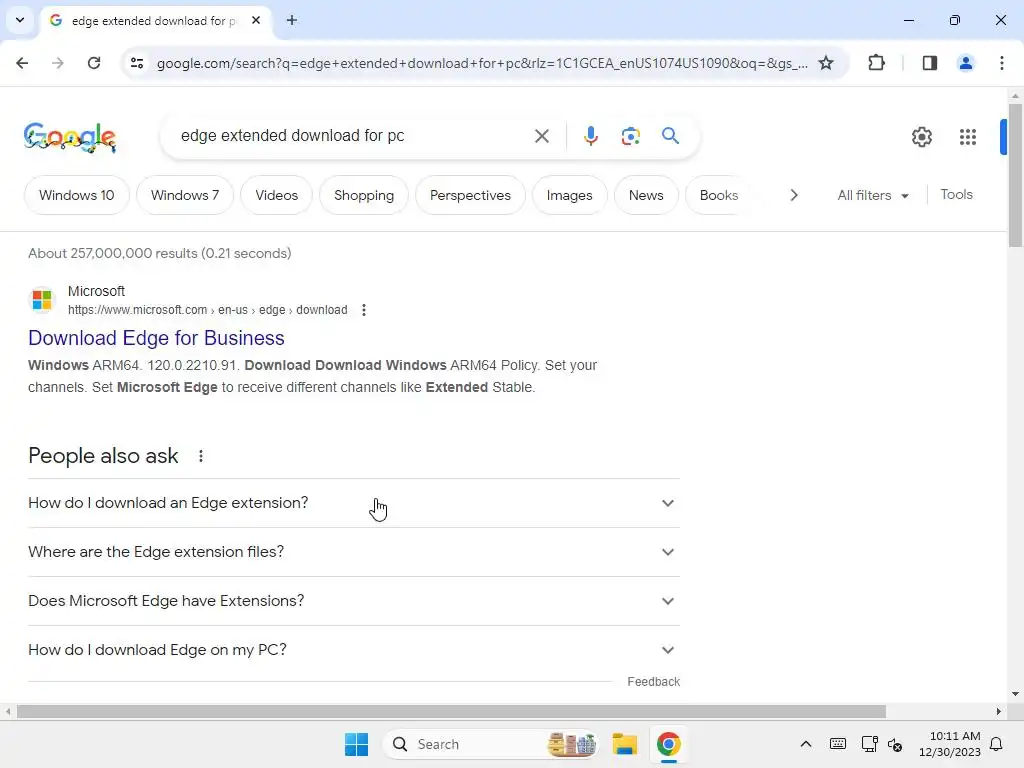Open the notifications bell

[996, 744]
